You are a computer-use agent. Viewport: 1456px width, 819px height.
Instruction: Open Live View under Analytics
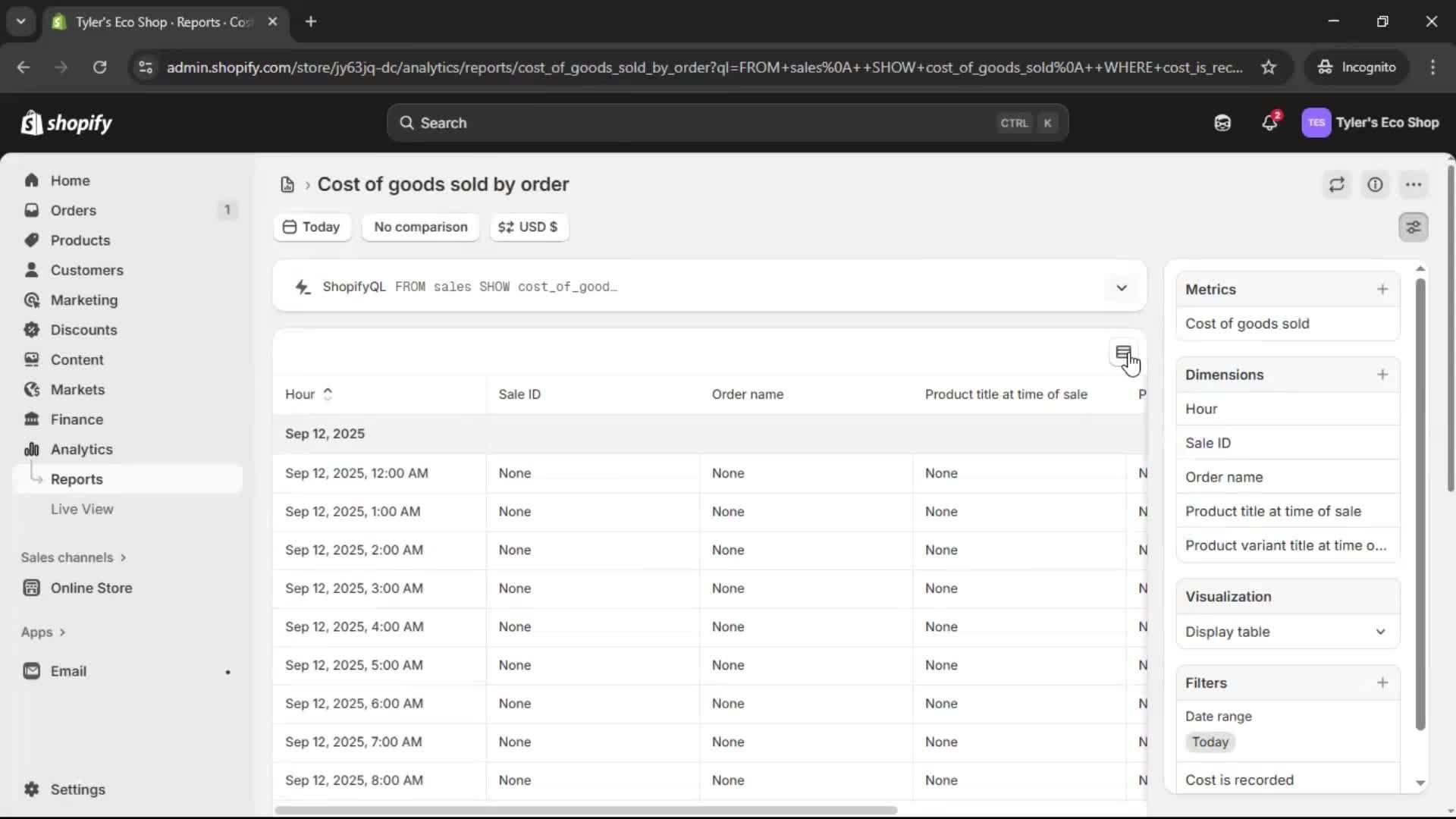82,509
